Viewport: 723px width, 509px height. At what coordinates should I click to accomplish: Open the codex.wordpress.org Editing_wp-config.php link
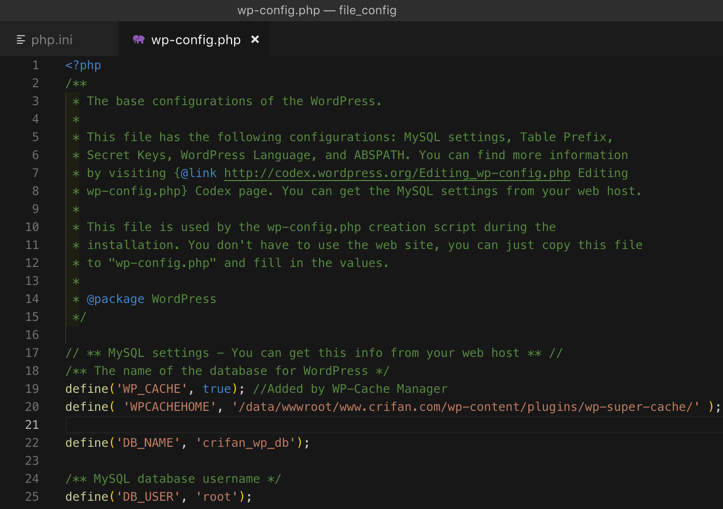tap(397, 173)
